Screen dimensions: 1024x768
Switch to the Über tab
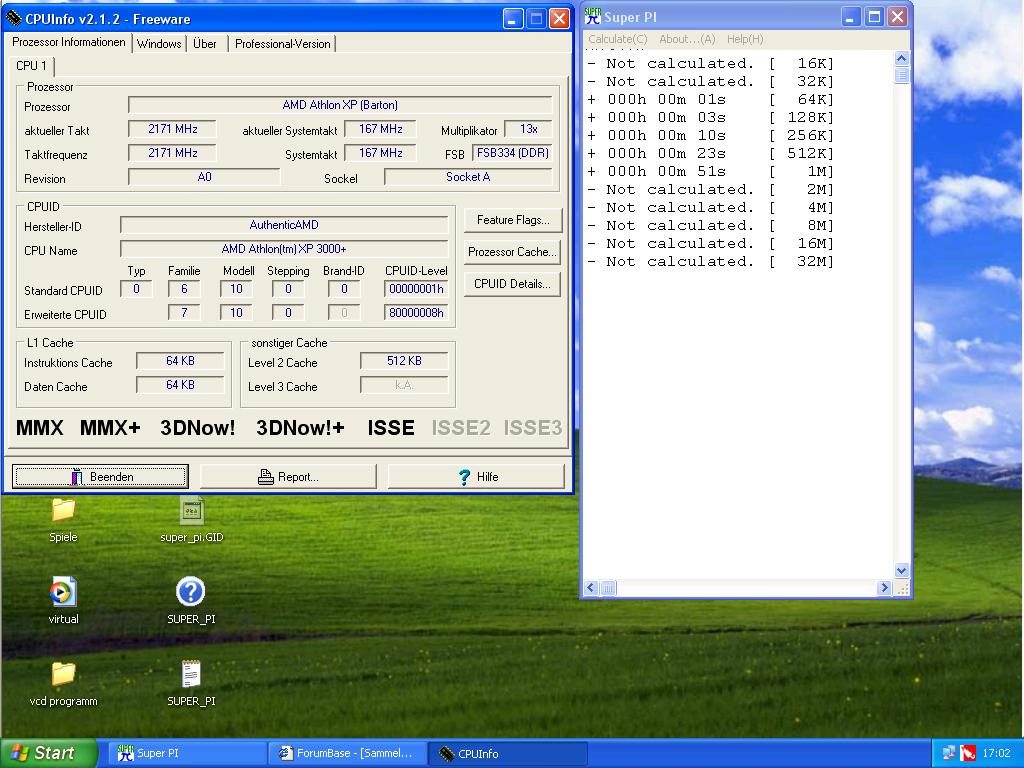[204, 44]
